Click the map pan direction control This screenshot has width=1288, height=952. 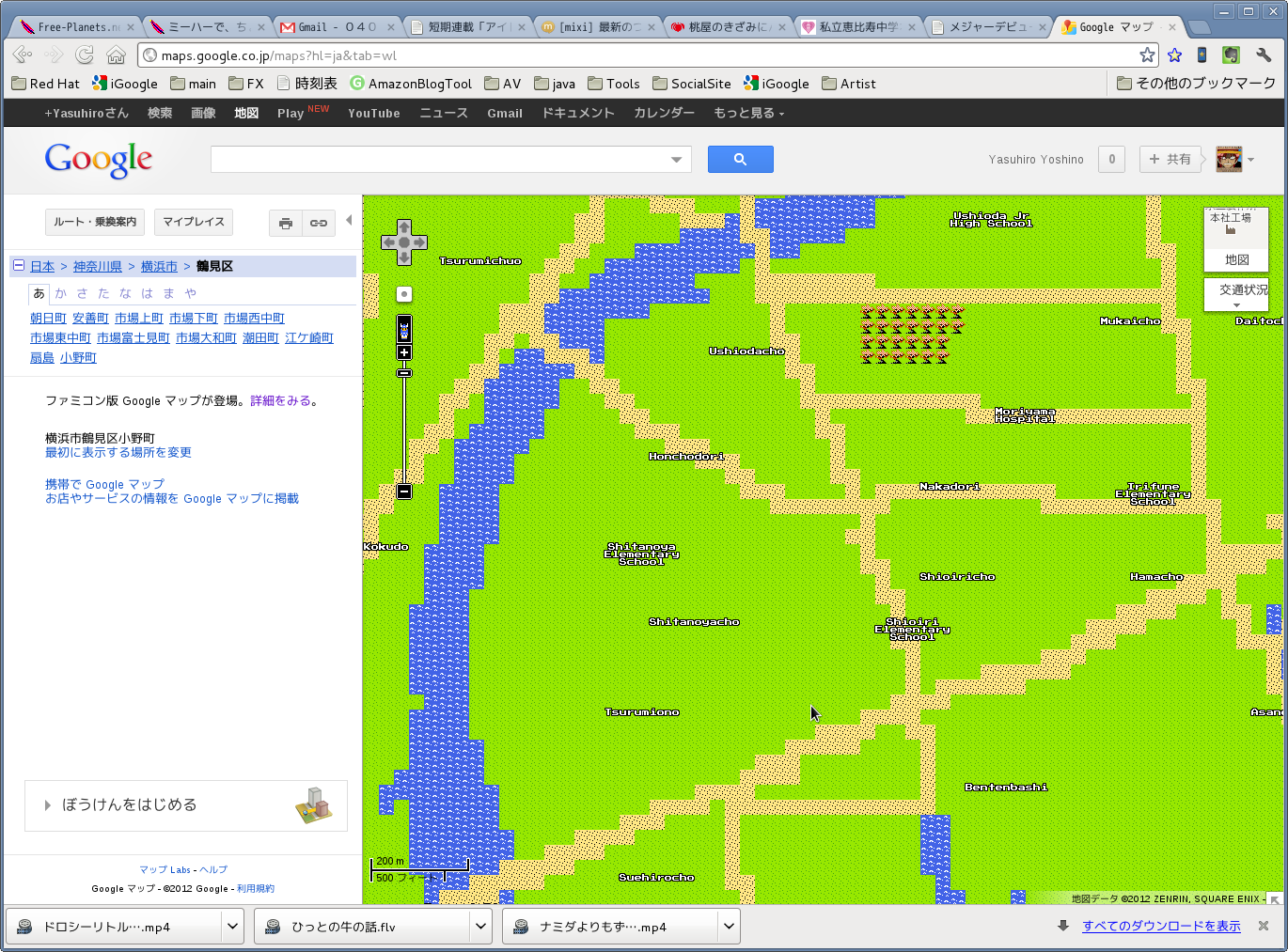[404, 242]
